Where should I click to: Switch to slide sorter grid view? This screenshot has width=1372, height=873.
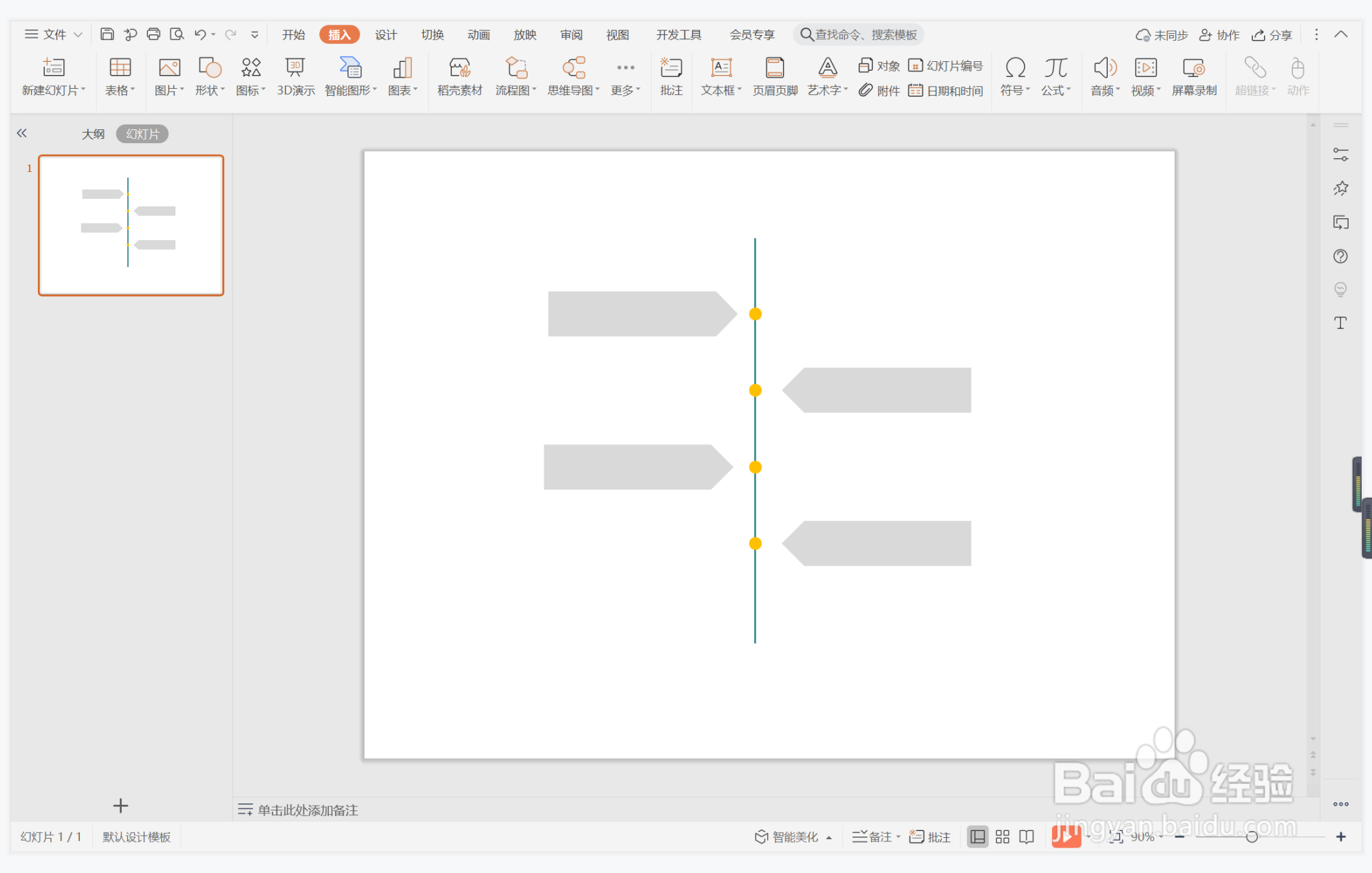[x=1002, y=837]
